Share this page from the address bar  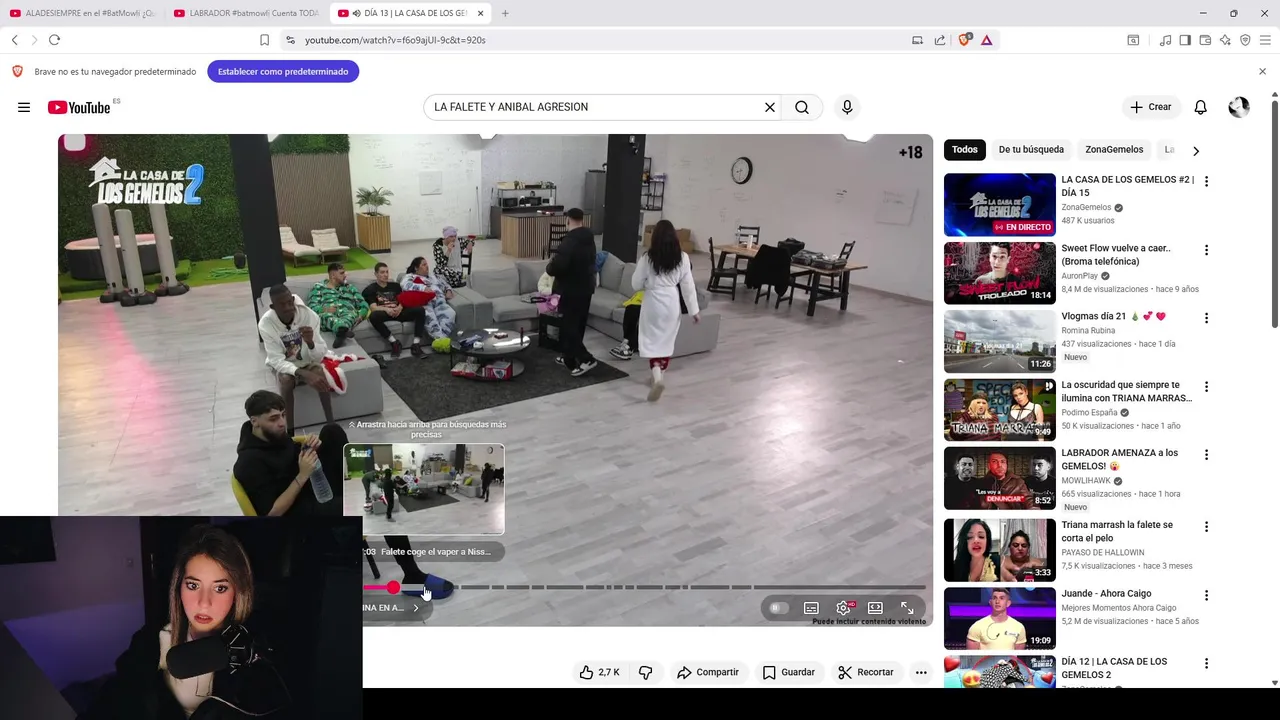click(940, 40)
